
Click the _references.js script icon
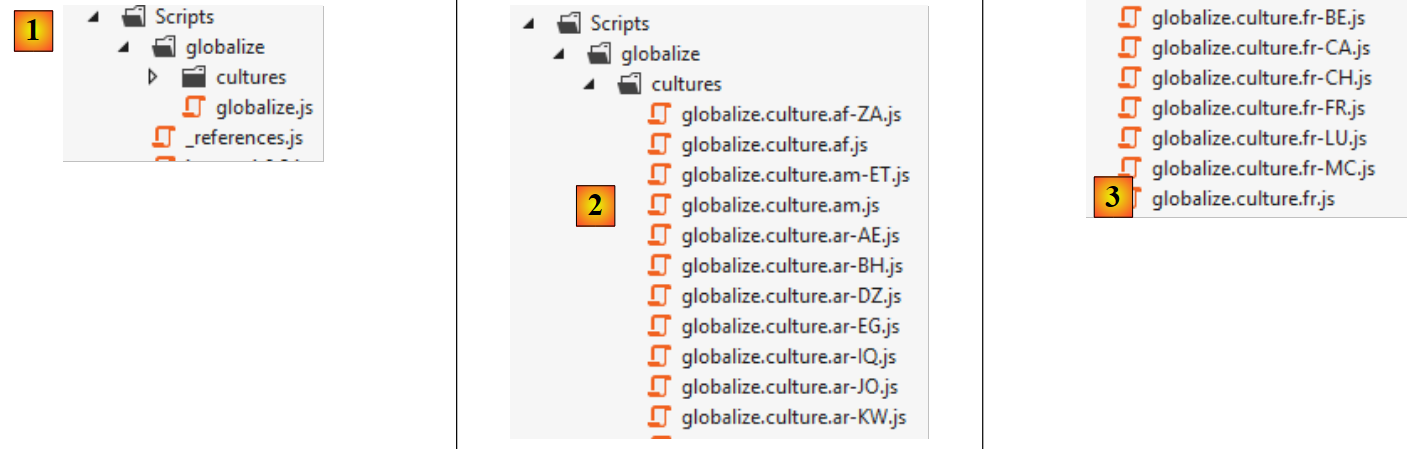pyautogui.click(x=164, y=137)
